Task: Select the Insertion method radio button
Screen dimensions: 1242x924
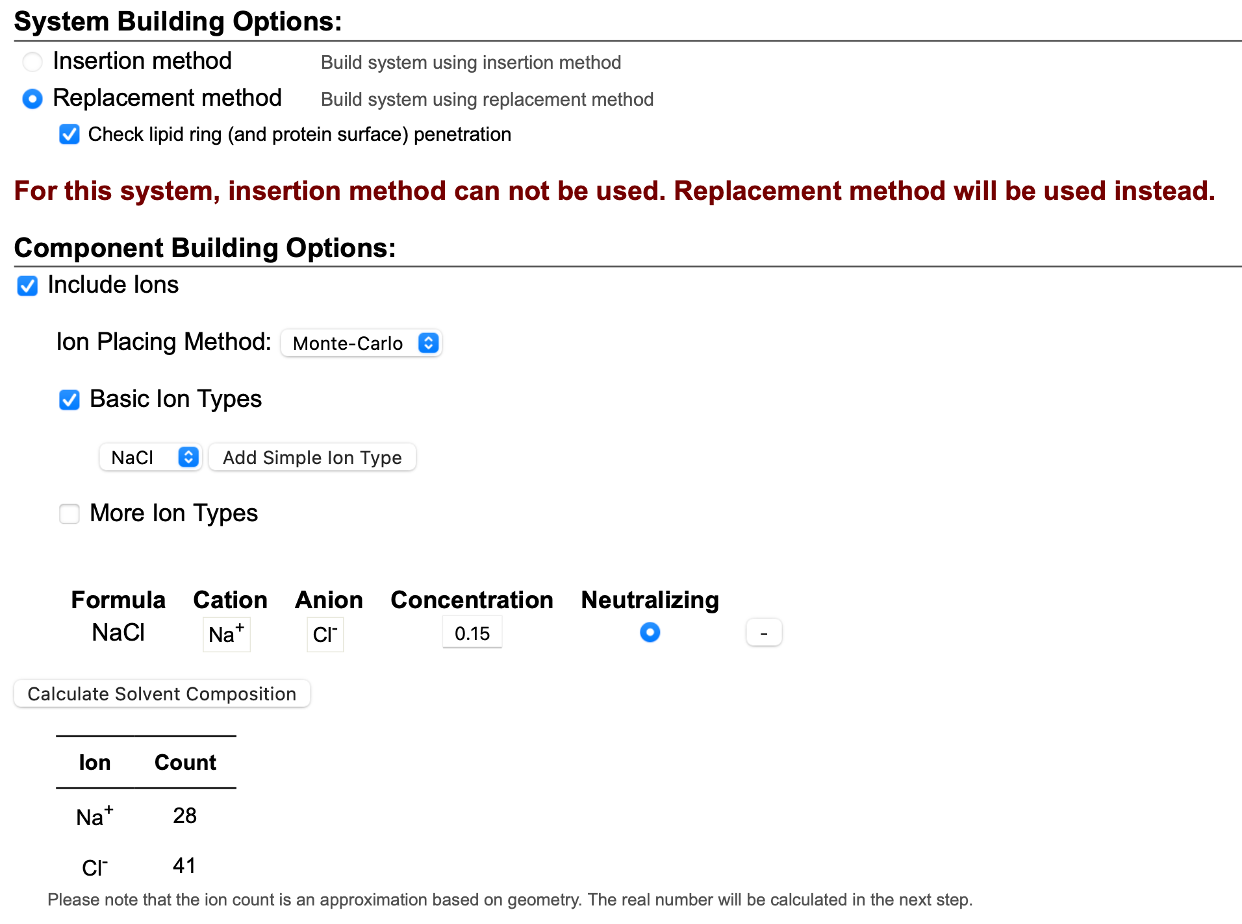Action: (x=33, y=62)
